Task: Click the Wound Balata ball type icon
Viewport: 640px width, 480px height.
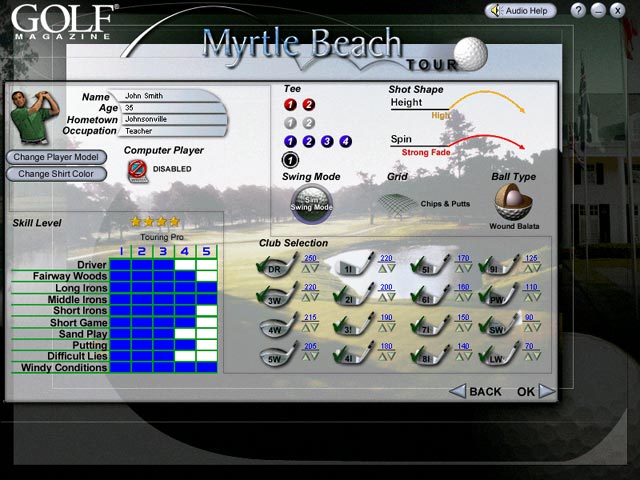Action: pyautogui.click(x=513, y=202)
